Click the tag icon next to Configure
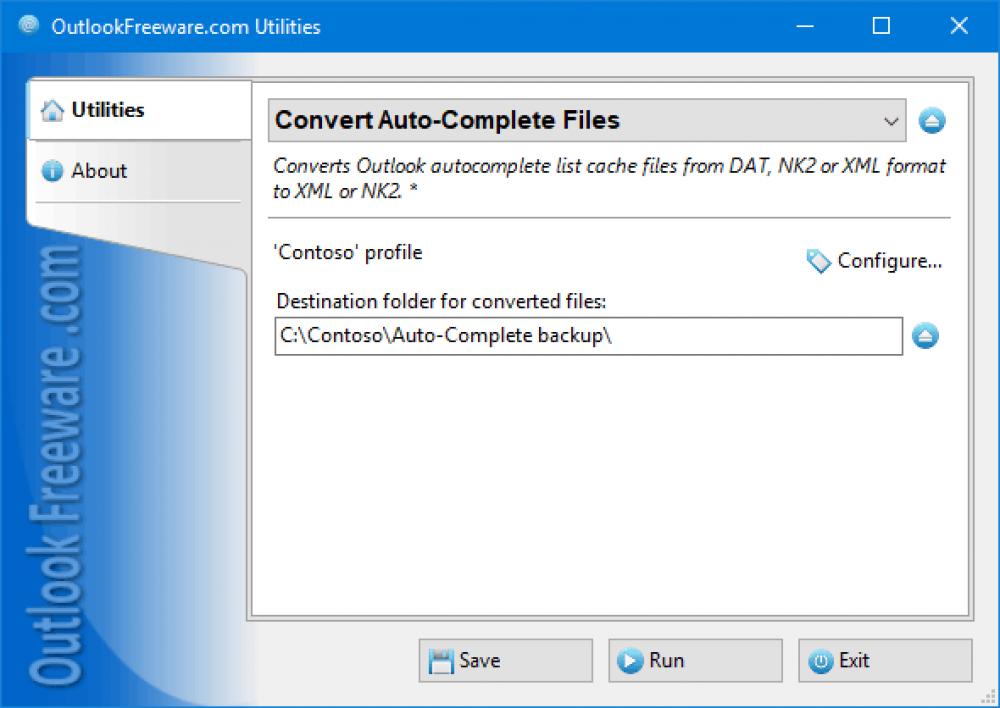This screenshot has width=1000, height=708. coord(817,260)
